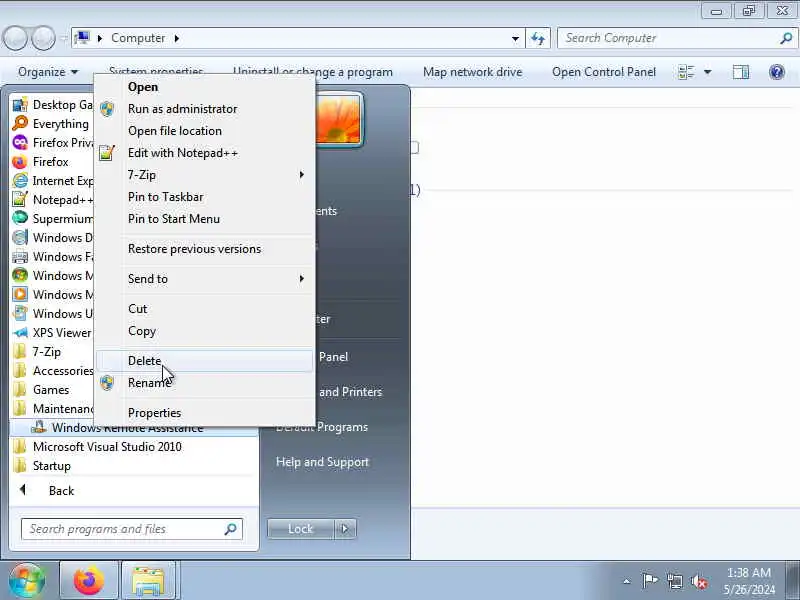This screenshot has height=600, width=800.
Task: Open the address bar history dropdown
Action: (515, 38)
